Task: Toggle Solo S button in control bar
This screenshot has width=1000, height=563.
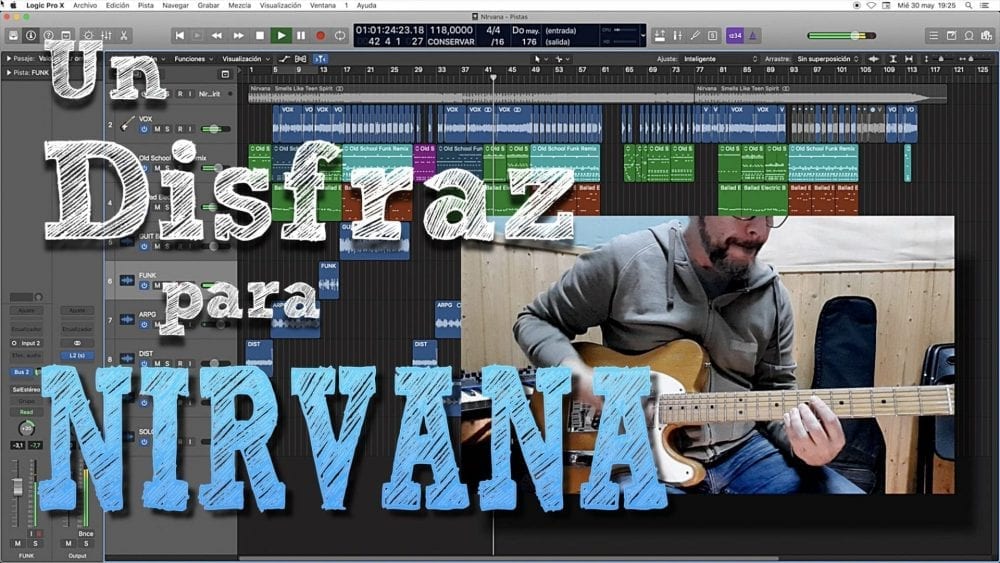Action: coord(713,36)
